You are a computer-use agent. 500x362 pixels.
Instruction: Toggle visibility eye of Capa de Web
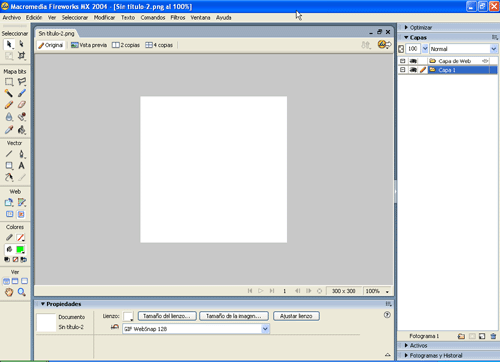click(x=413, y=61)
